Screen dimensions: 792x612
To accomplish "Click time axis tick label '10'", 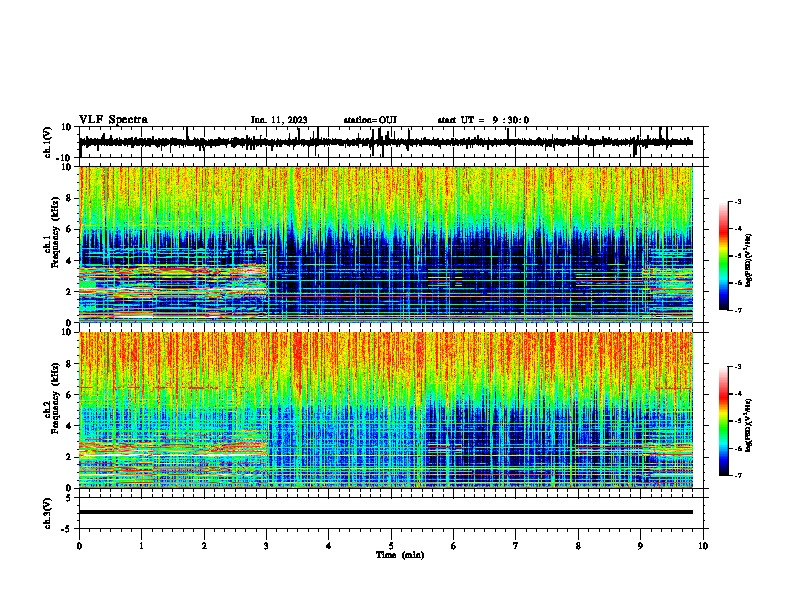I will pyautogui.click(x=703, y=546).
